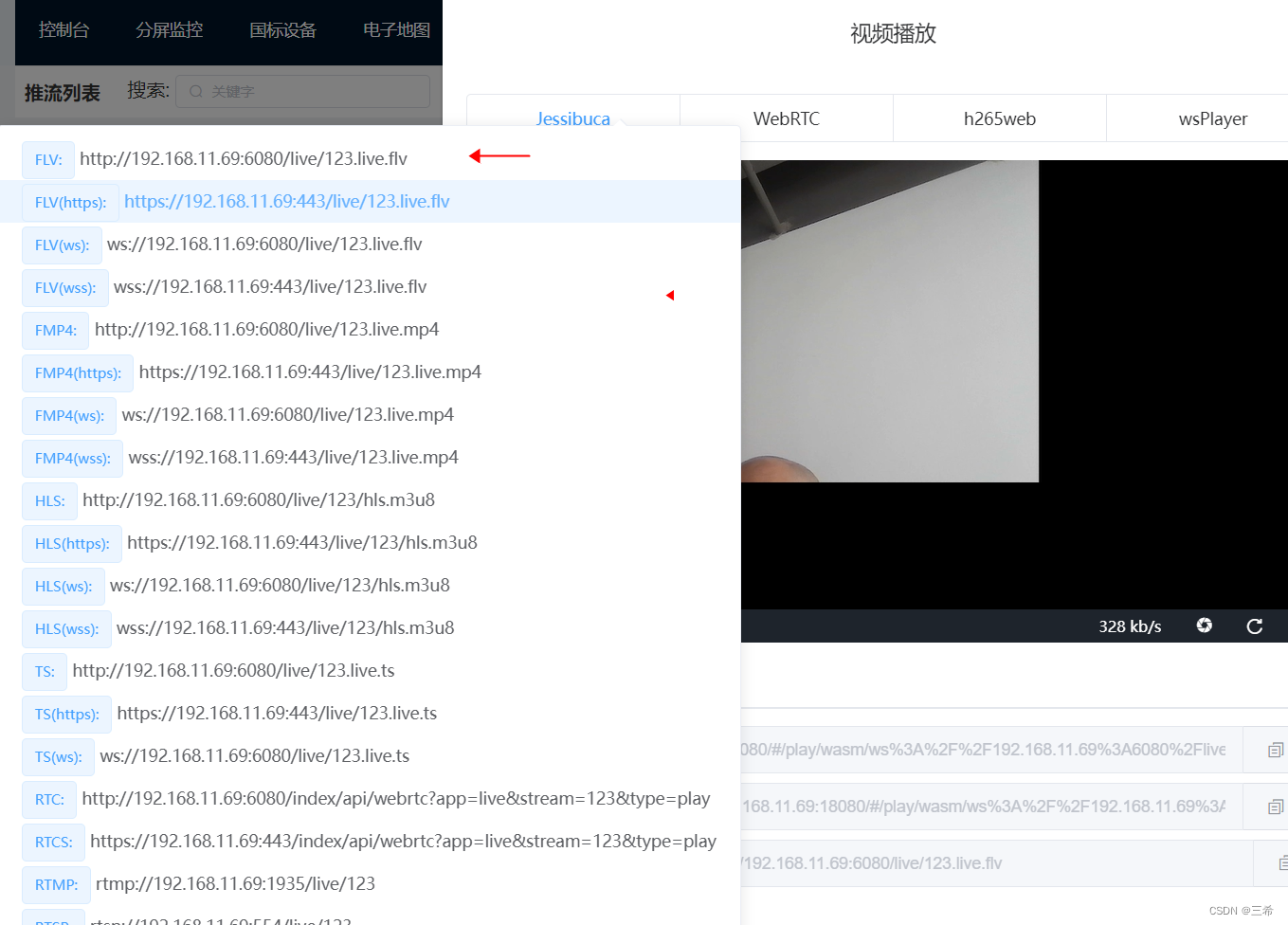The width and height of the screenshot is (1288, 925).
Task: Select the h265web player tab
Action: pyautogui.click(x=1000, y=118)
